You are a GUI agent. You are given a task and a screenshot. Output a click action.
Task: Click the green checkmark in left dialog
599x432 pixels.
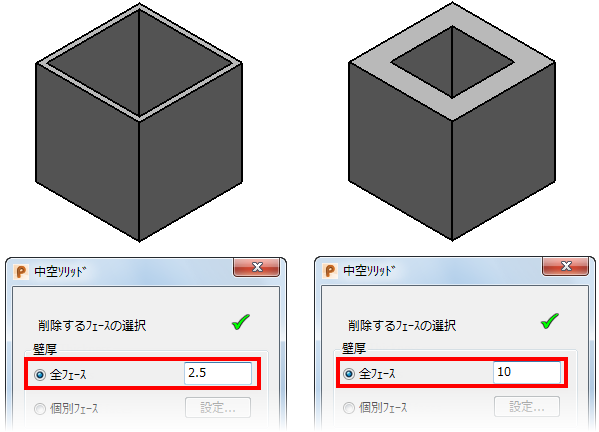point(241,322)
